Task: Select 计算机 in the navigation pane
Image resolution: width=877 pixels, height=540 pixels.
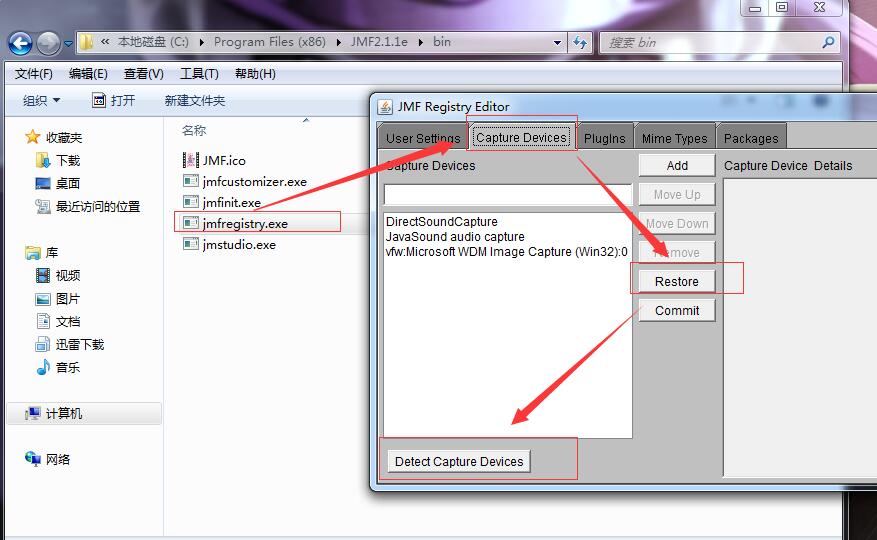Action: (x=84, y=414)
